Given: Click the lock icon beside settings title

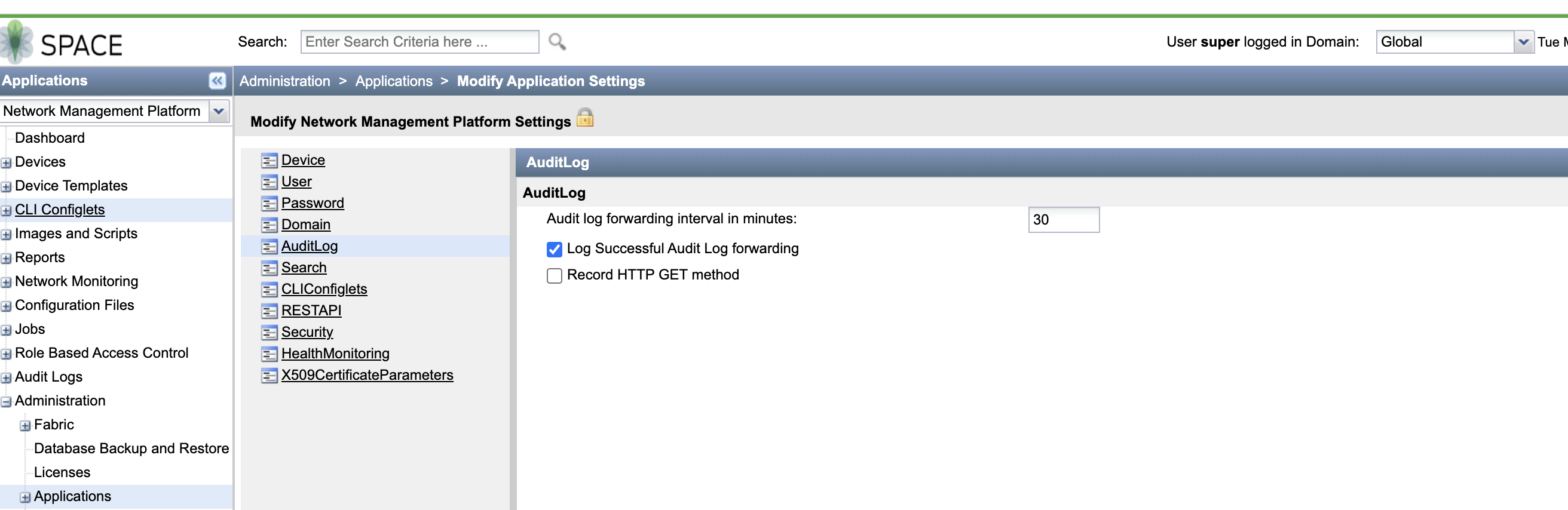Looking at the screenshot, I should coord(584,117).
